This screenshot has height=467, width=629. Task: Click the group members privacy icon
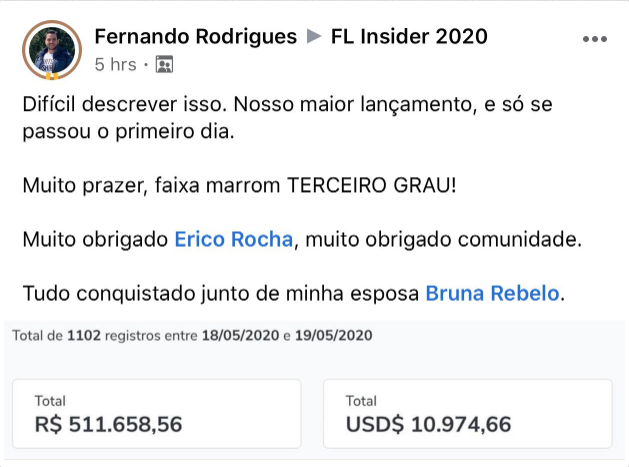(164, 64)
